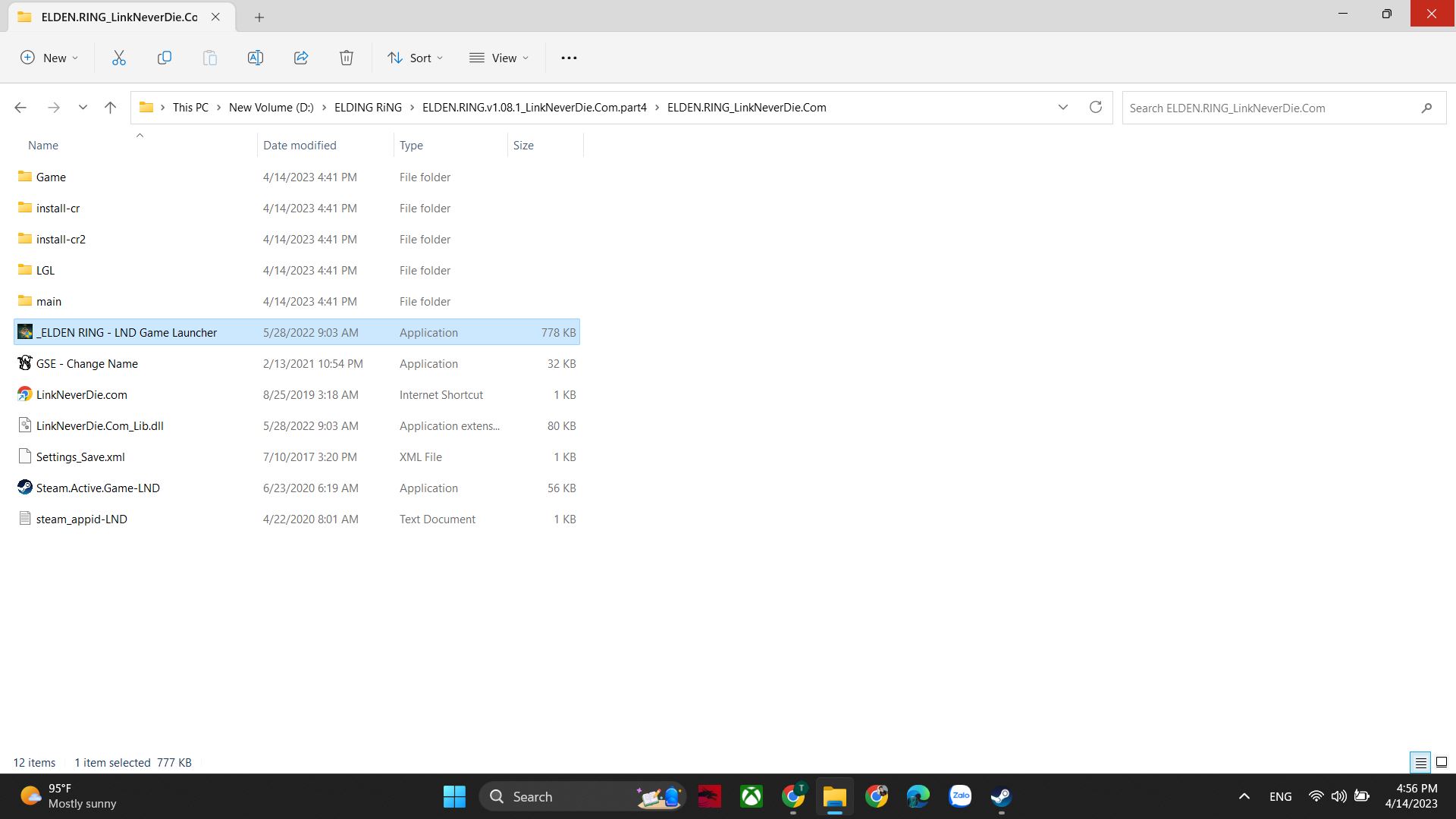Image resolution: width=1456 pixels, height=819 pixels.
Task: Select the LGL folder
Action: click(x=297, y=270)
